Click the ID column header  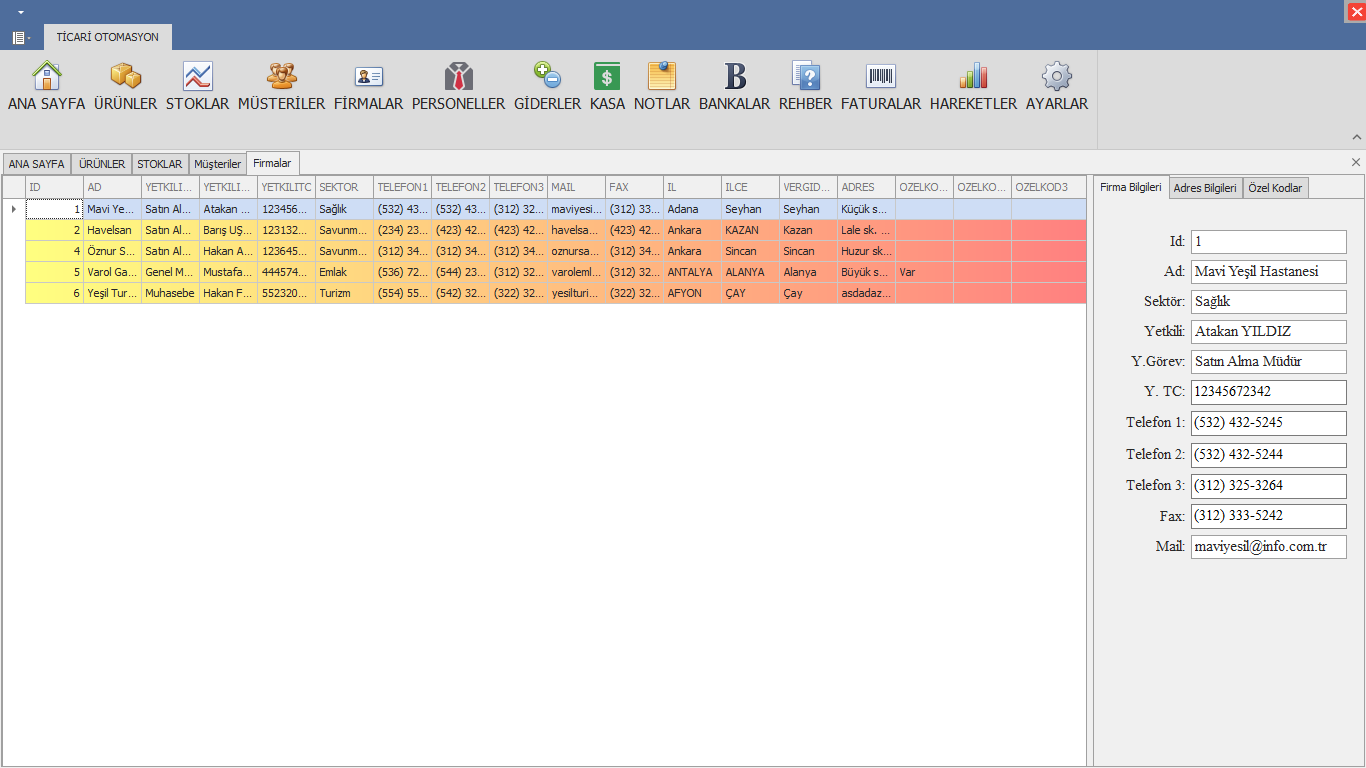55,187
